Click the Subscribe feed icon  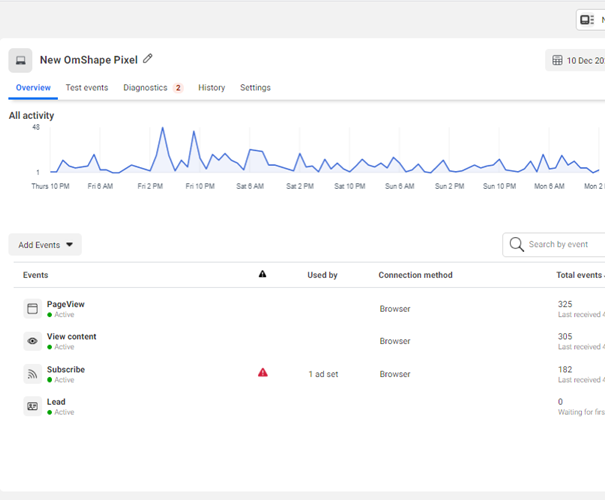32,374
